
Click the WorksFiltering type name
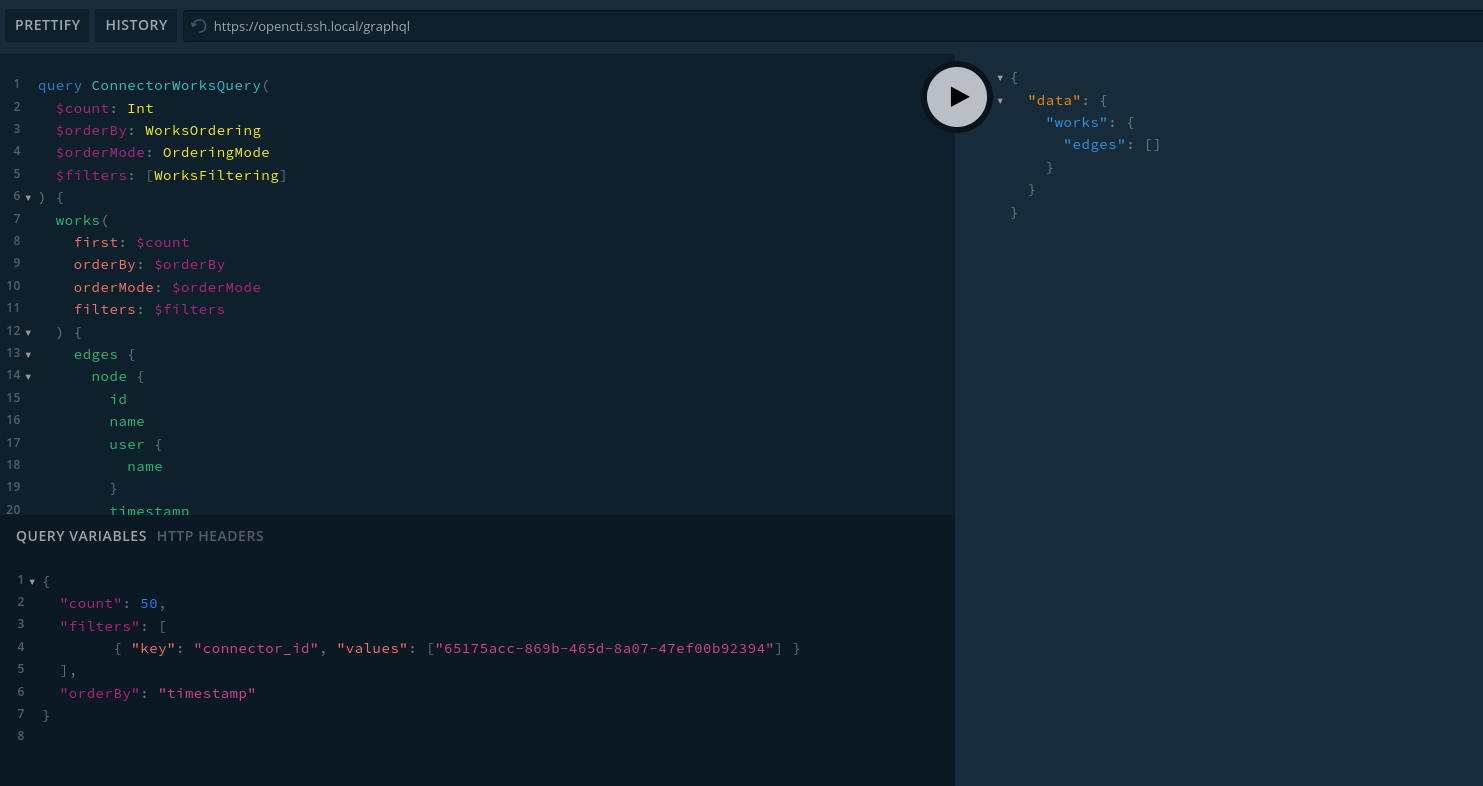(217, 175)
